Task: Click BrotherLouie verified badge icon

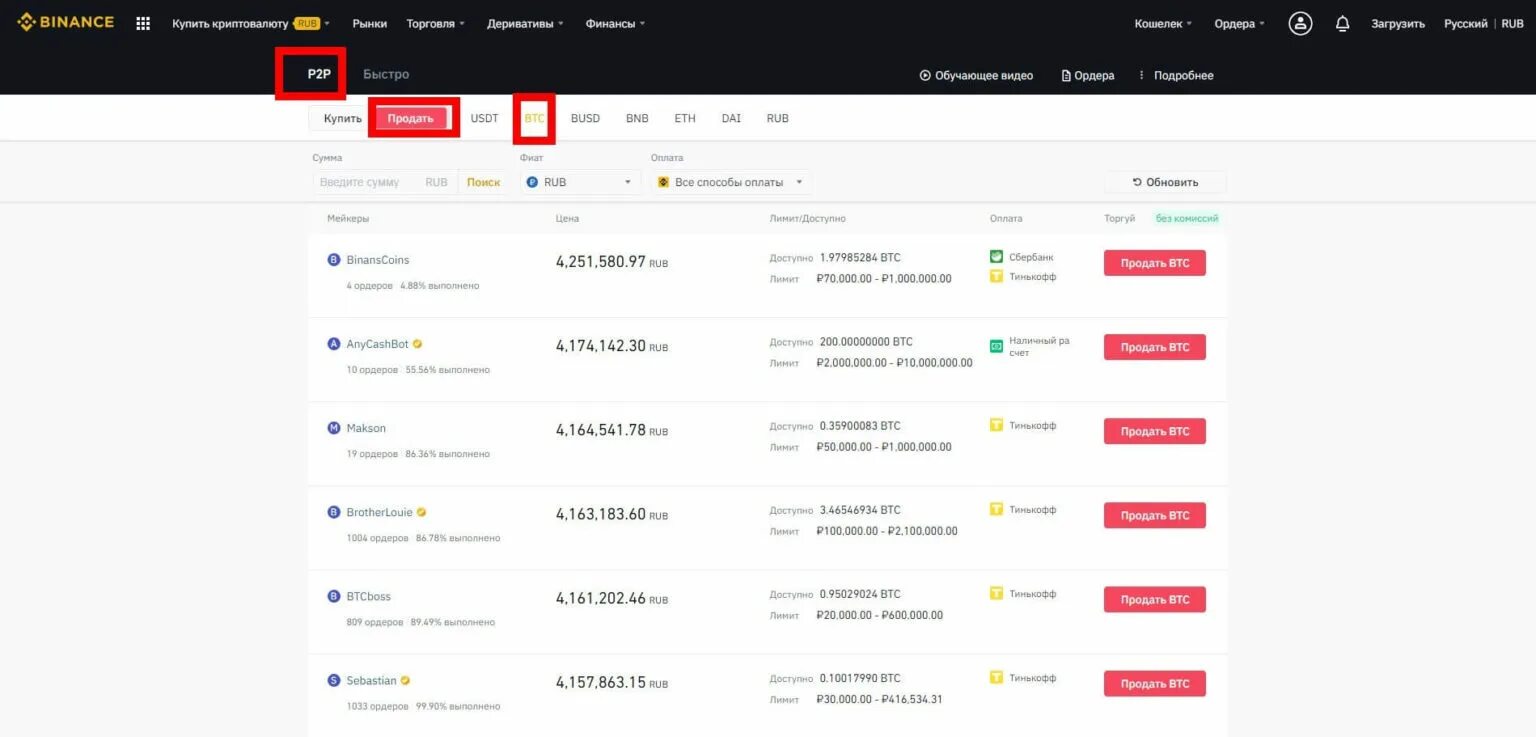Action: pos(421,512)
